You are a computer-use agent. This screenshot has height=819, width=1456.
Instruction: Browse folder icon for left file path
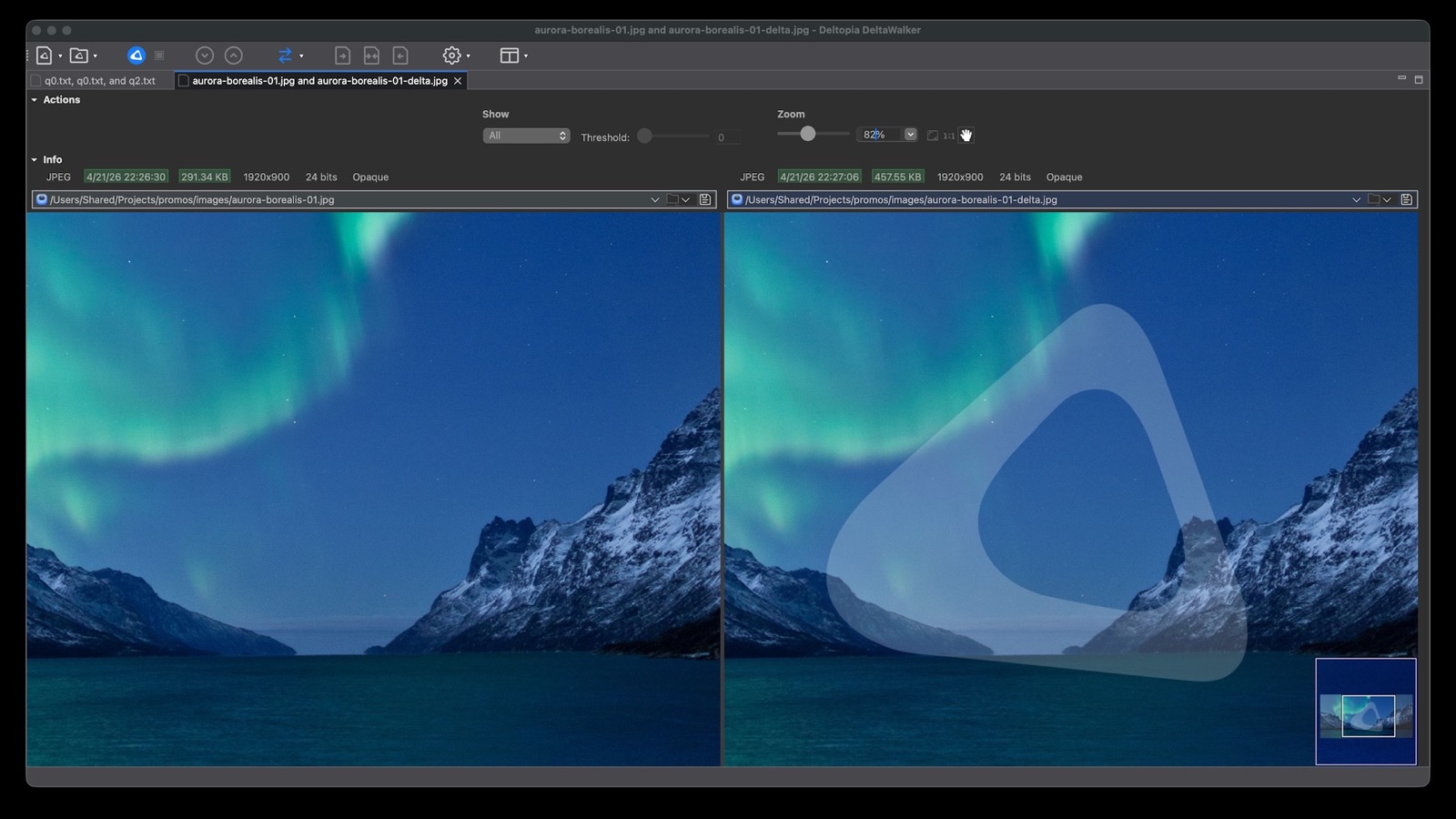point(673,199)
